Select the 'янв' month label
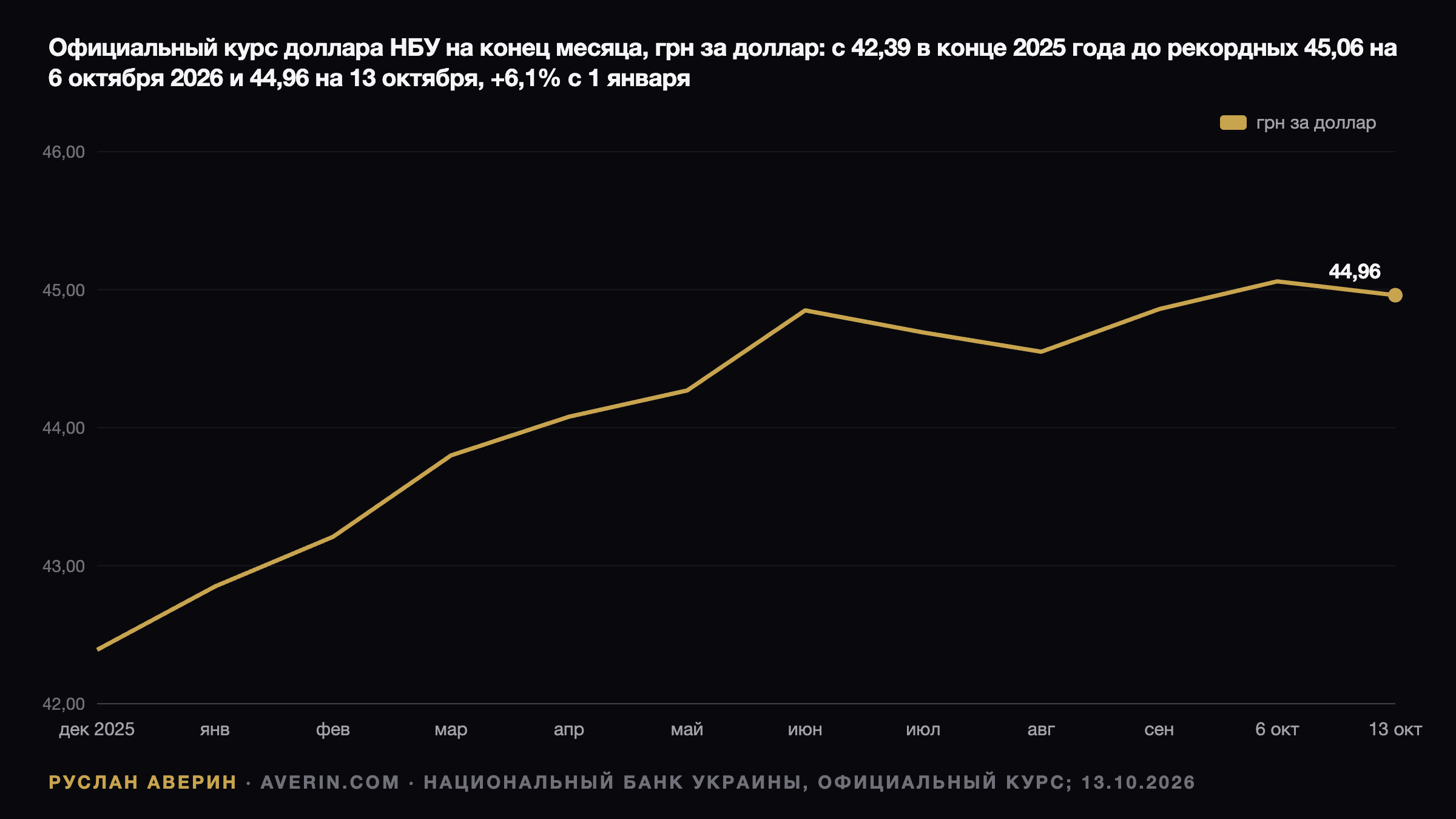Viewport: 1456px width, 819px height. (x=215, y=730)
